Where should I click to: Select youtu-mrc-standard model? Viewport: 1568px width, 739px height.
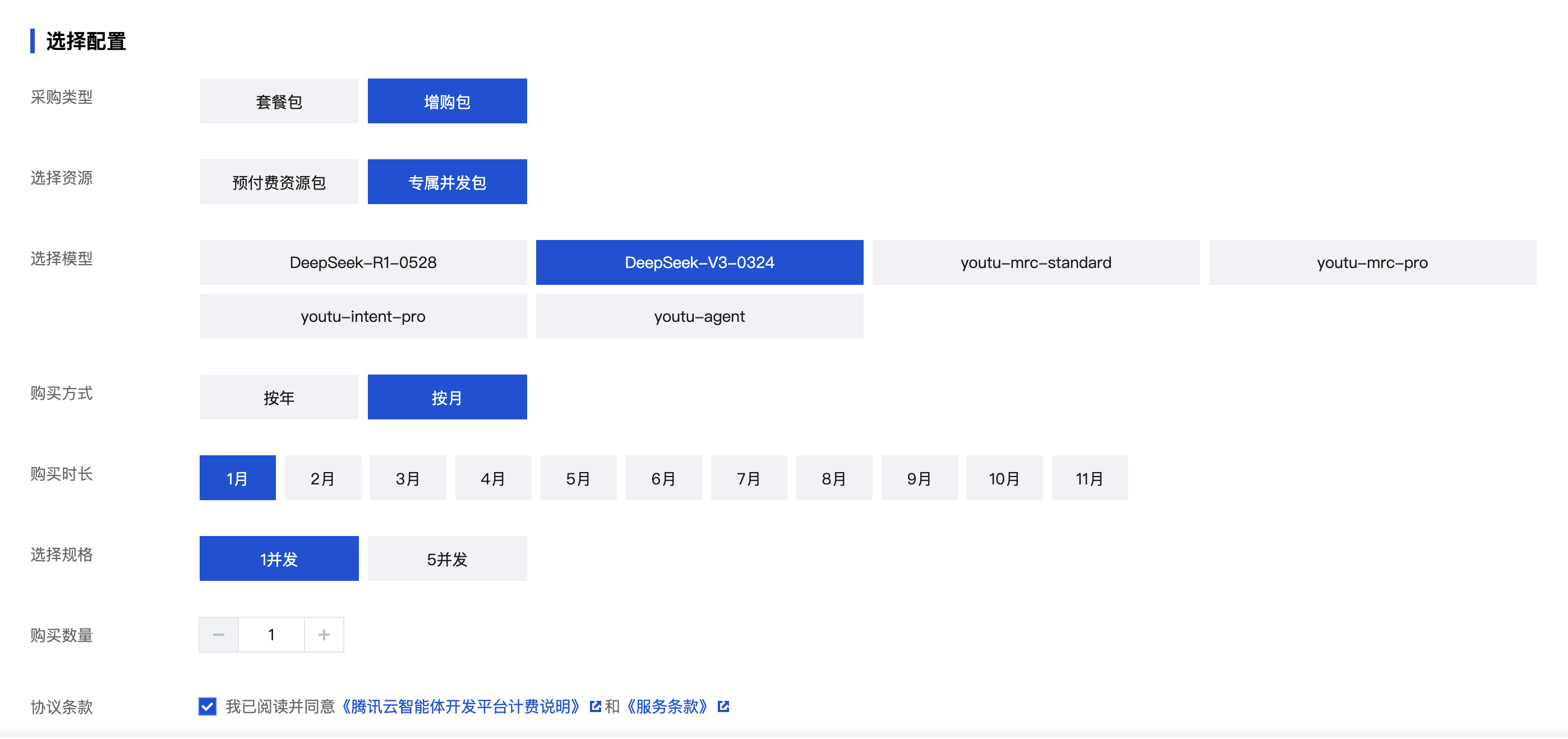click(1035, 262)
